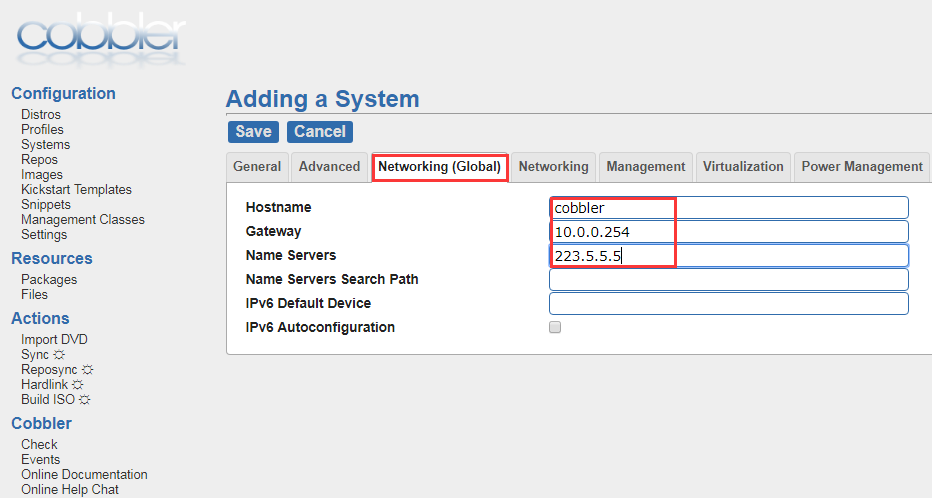
Task: Start the Build ISO action
Action: 48,399
